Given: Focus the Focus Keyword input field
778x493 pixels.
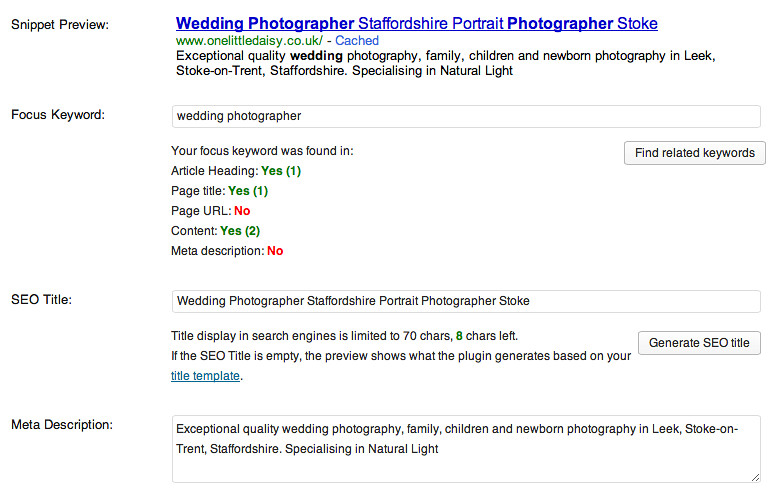Looking at the screenshot, I should 466,116.
